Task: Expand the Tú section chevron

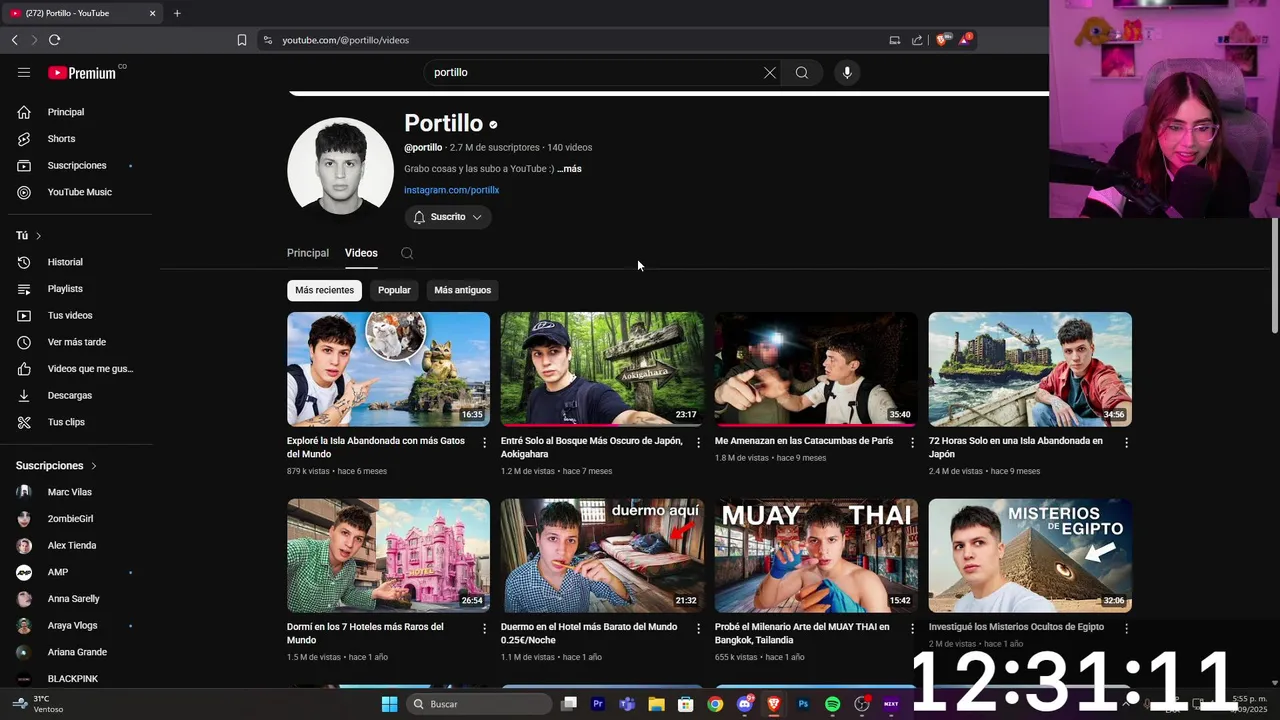Action: 38,236
